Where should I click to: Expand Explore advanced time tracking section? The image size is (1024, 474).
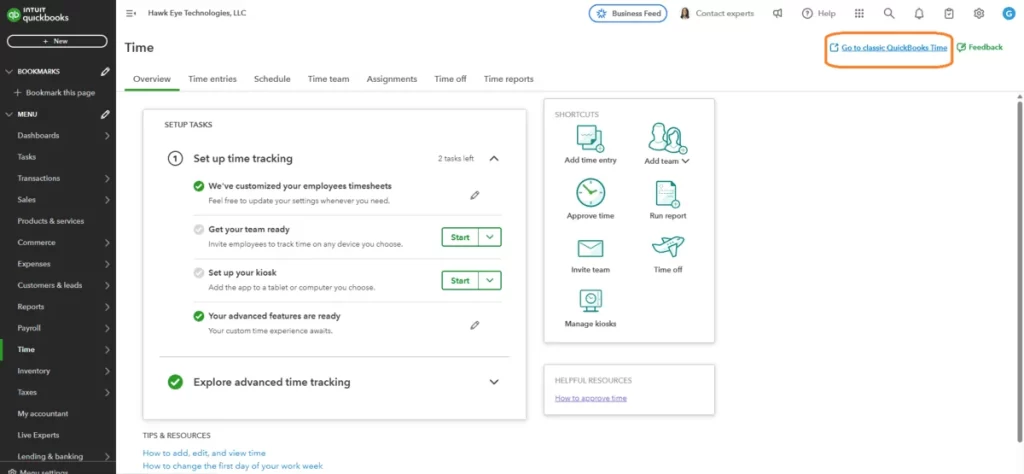[494, 382]
